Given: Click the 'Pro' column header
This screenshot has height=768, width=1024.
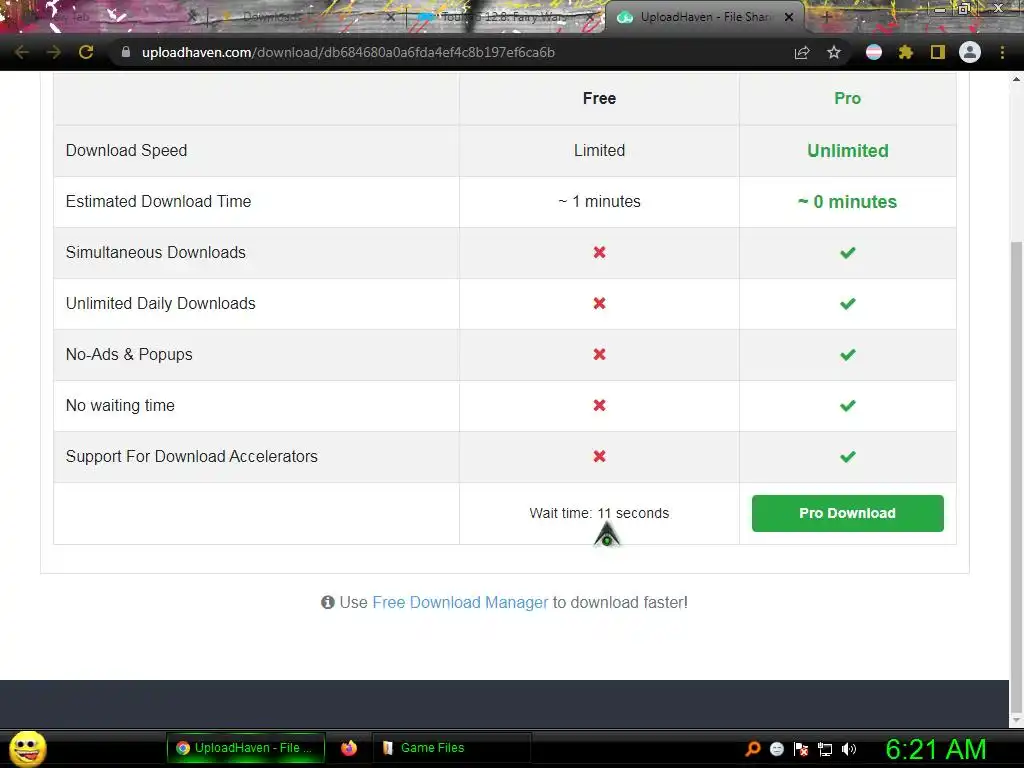Looking at the screenshot, I should point(847,99).
